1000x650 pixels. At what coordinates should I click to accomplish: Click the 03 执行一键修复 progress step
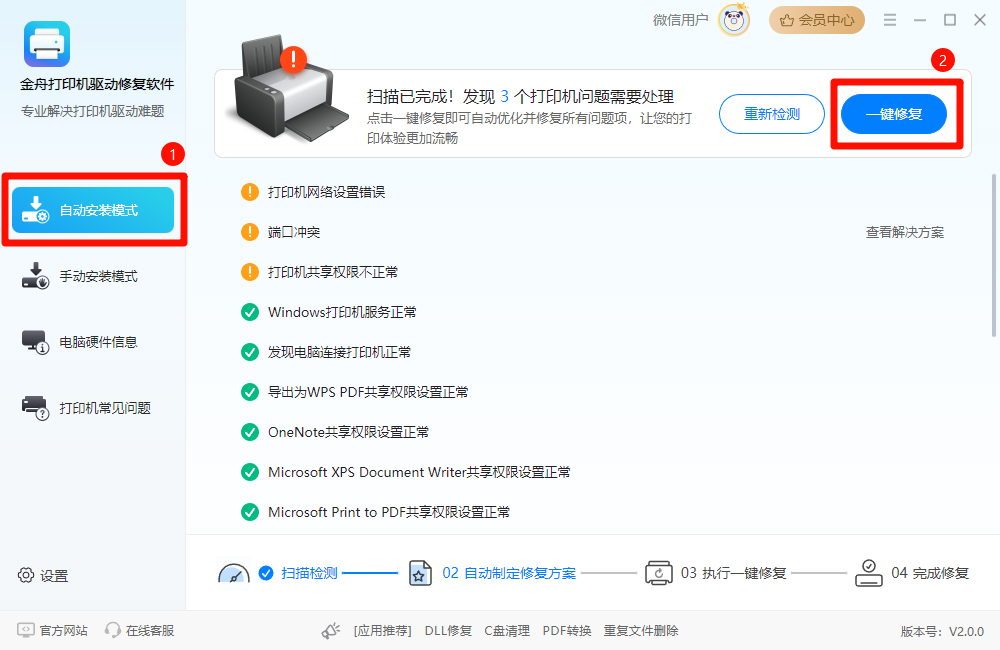pyautogui.click(x=716, y=573)
